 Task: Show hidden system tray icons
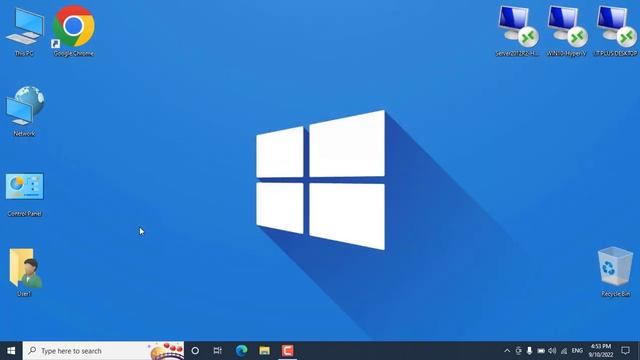tap(507, 351)
